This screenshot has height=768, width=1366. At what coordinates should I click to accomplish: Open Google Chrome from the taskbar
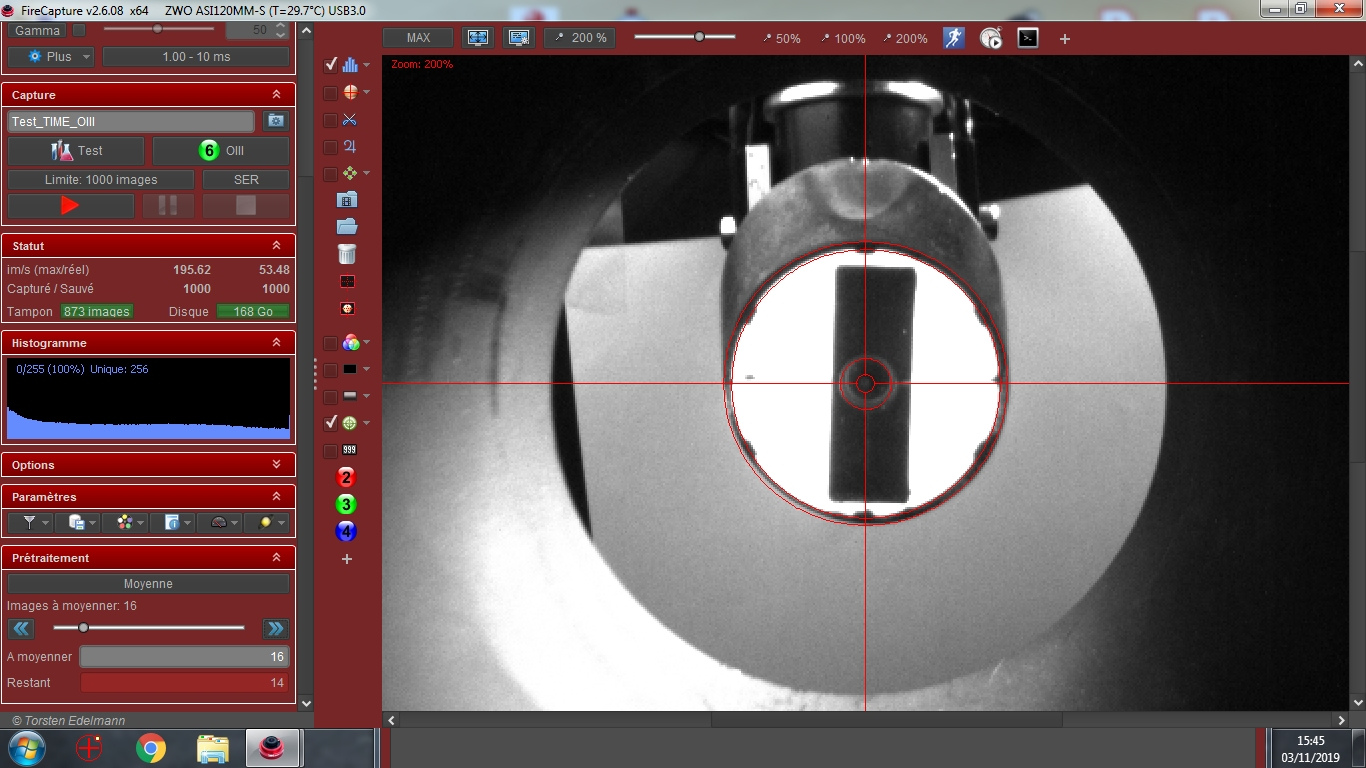151,747
